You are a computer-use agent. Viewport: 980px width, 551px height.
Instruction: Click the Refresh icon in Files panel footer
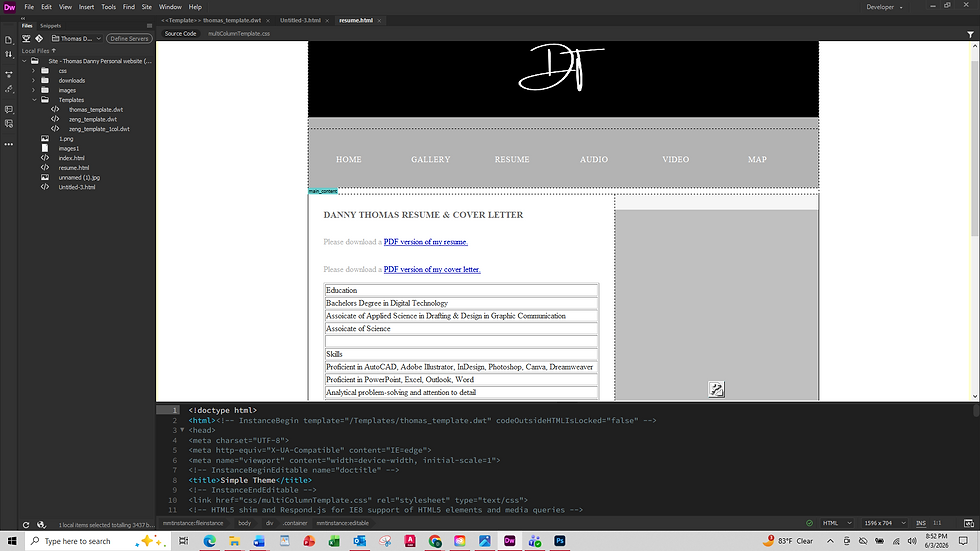pyautogui.click(x=26, y=525)
